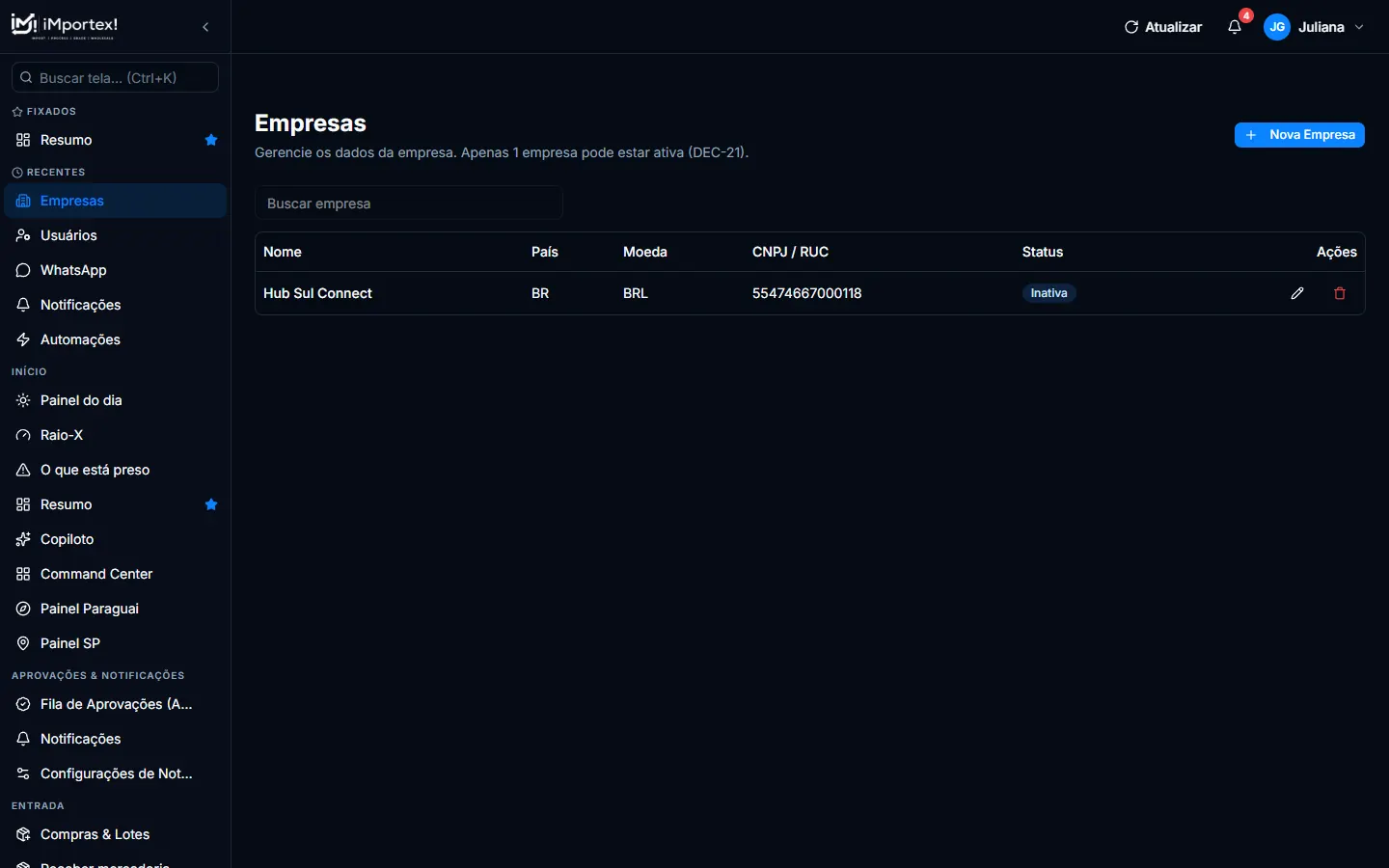1389x868 pixels.
Task: Open Notificações under Aprovações & Notificações
Action: coord(116,739)
